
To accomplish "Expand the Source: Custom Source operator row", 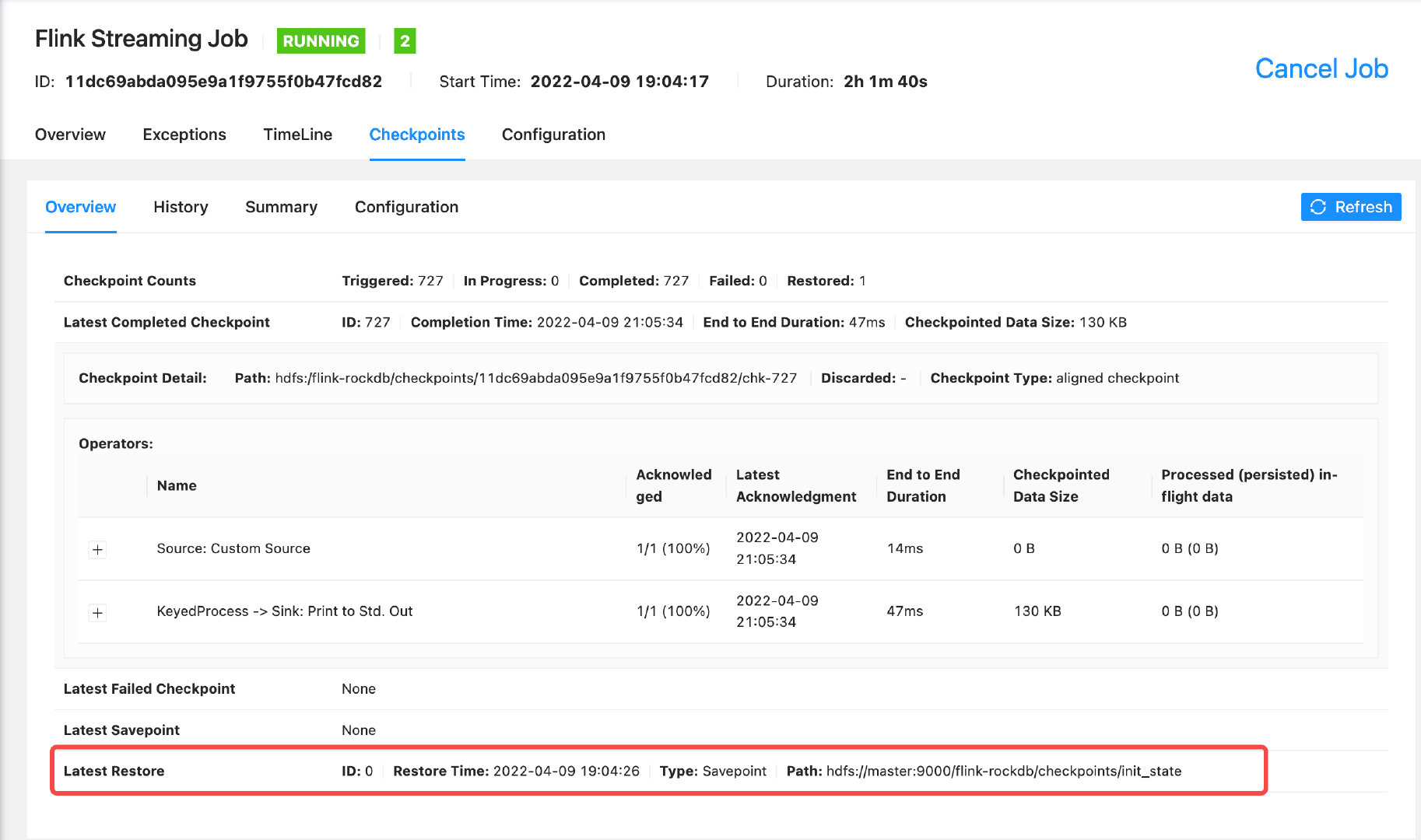I will click(x=97, y=548).
